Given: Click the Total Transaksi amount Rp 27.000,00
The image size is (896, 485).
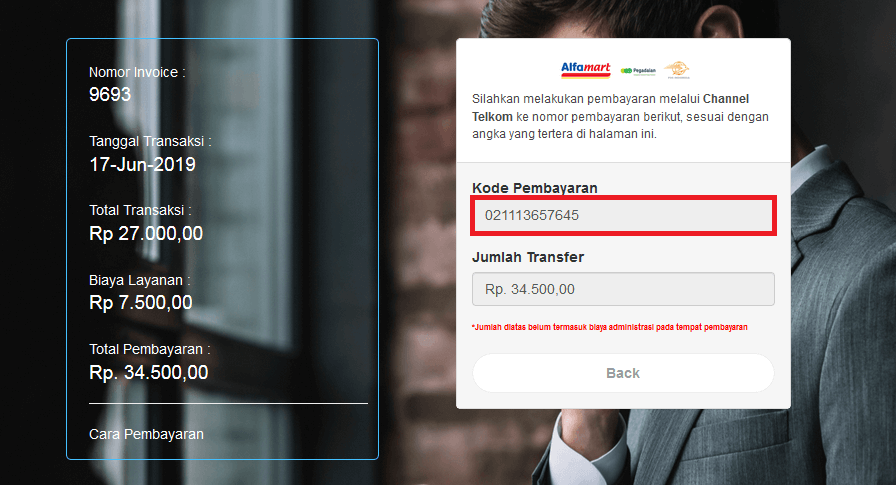Looking at the screenshot, I should pyautogui.click(x=146, y=234).
